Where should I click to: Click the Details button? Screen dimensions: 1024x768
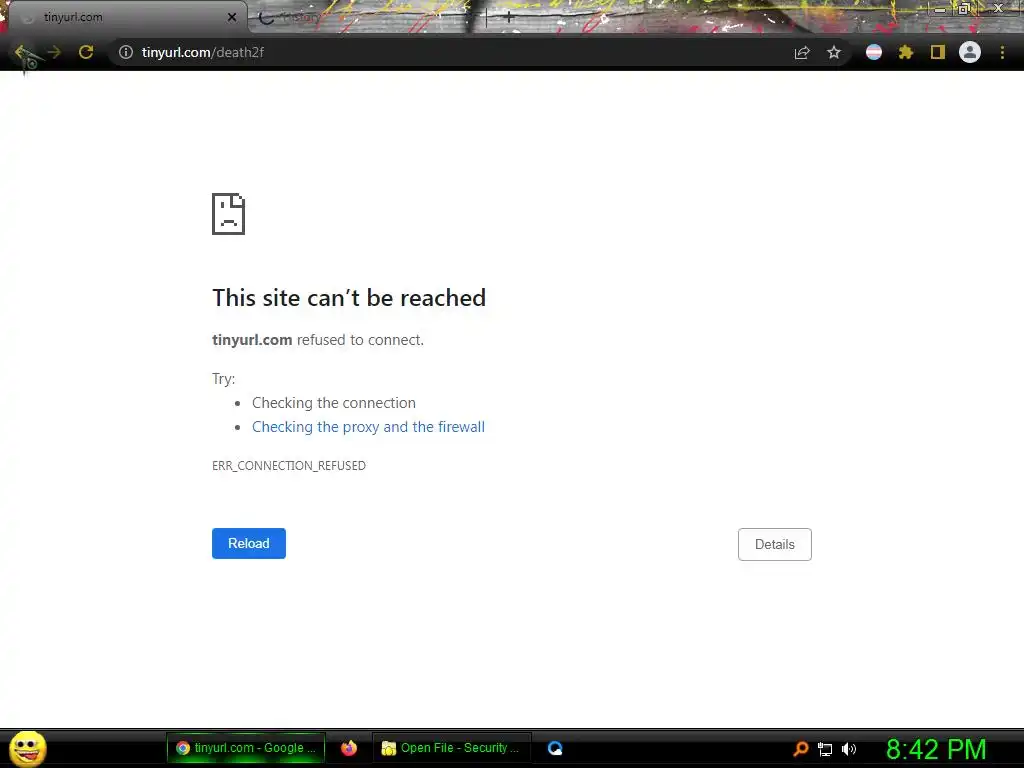click(x=775, y=545)
